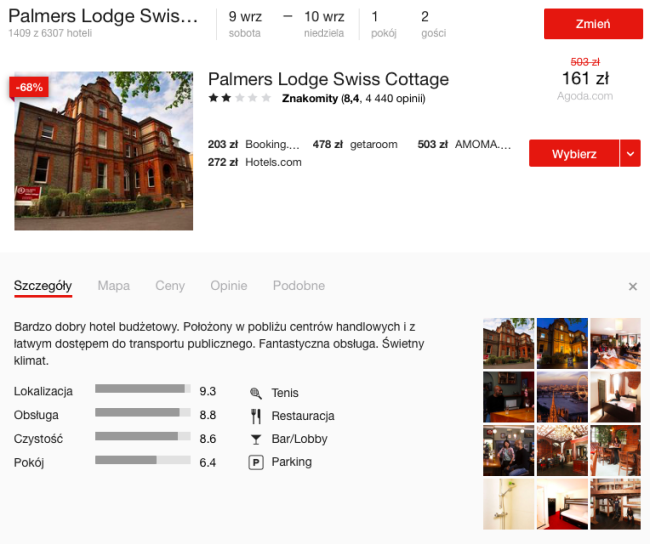This screenshot has width=650, height=544.
Task: Click Znakomity rating with 4 440 opinii
Action: click(x=354, y=98)
